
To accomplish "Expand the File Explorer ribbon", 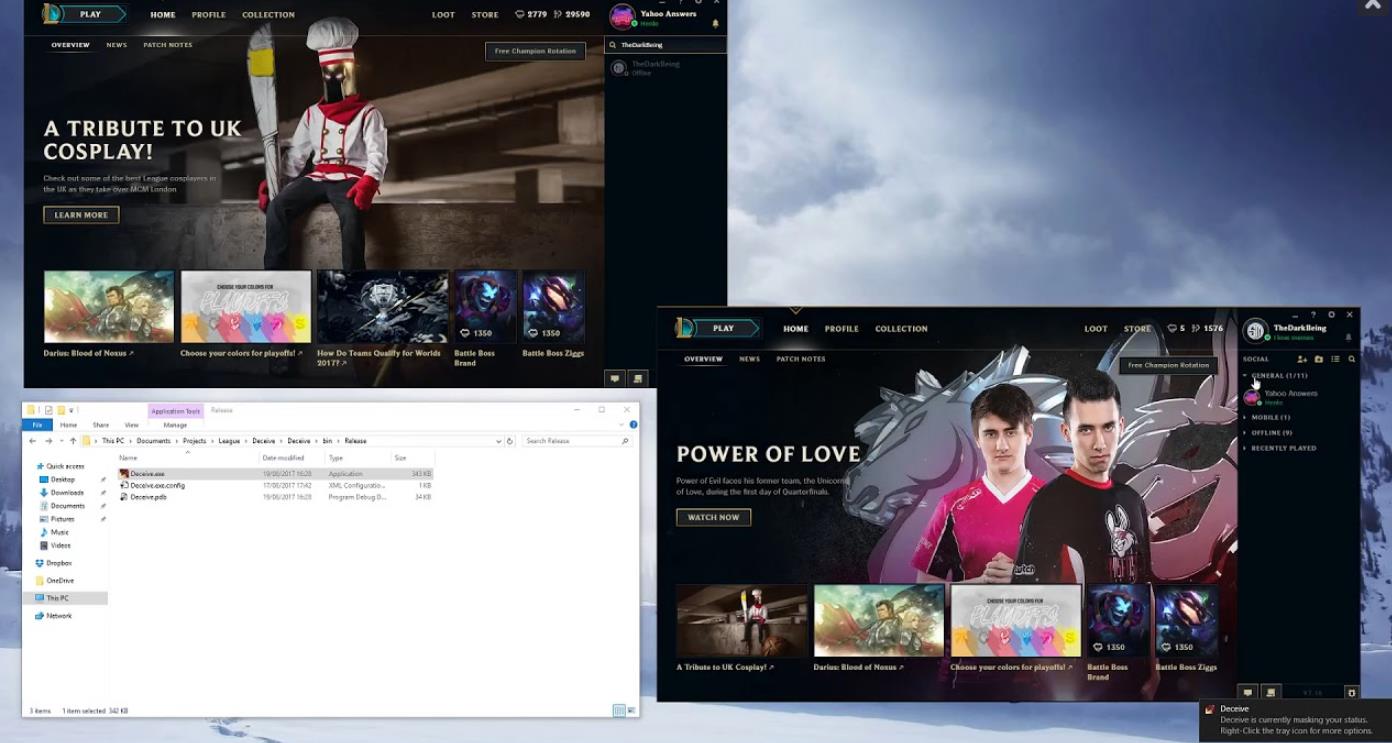I will tap(621, 425).
